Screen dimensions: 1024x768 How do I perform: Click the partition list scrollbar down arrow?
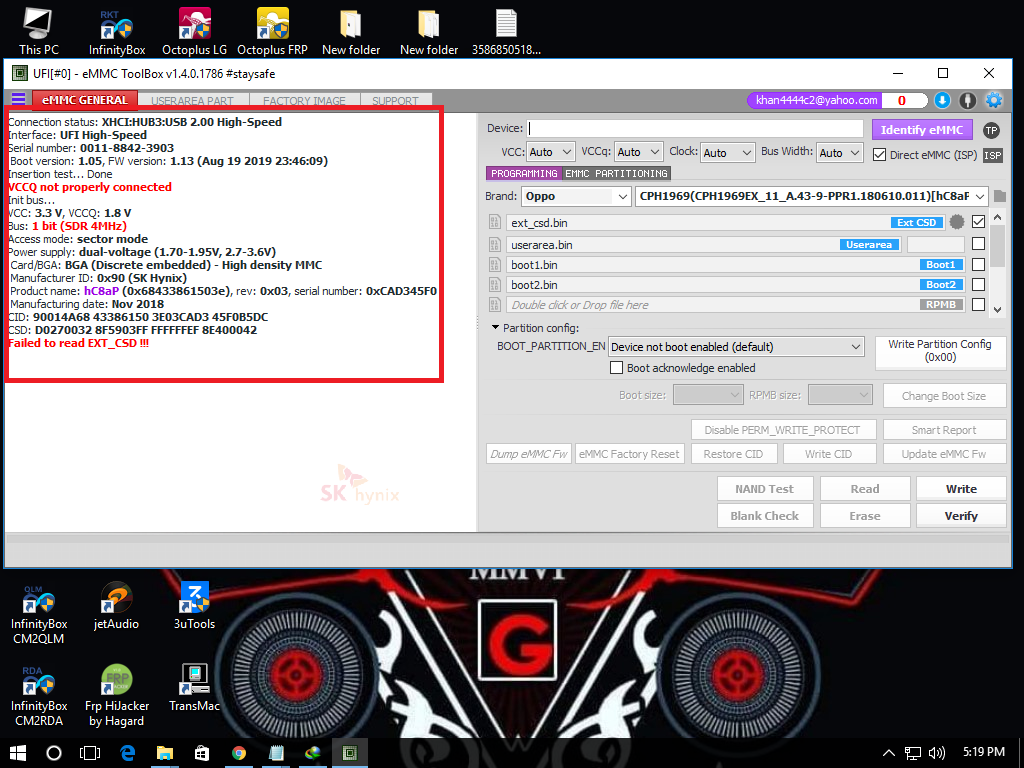[x=997, y=309]
